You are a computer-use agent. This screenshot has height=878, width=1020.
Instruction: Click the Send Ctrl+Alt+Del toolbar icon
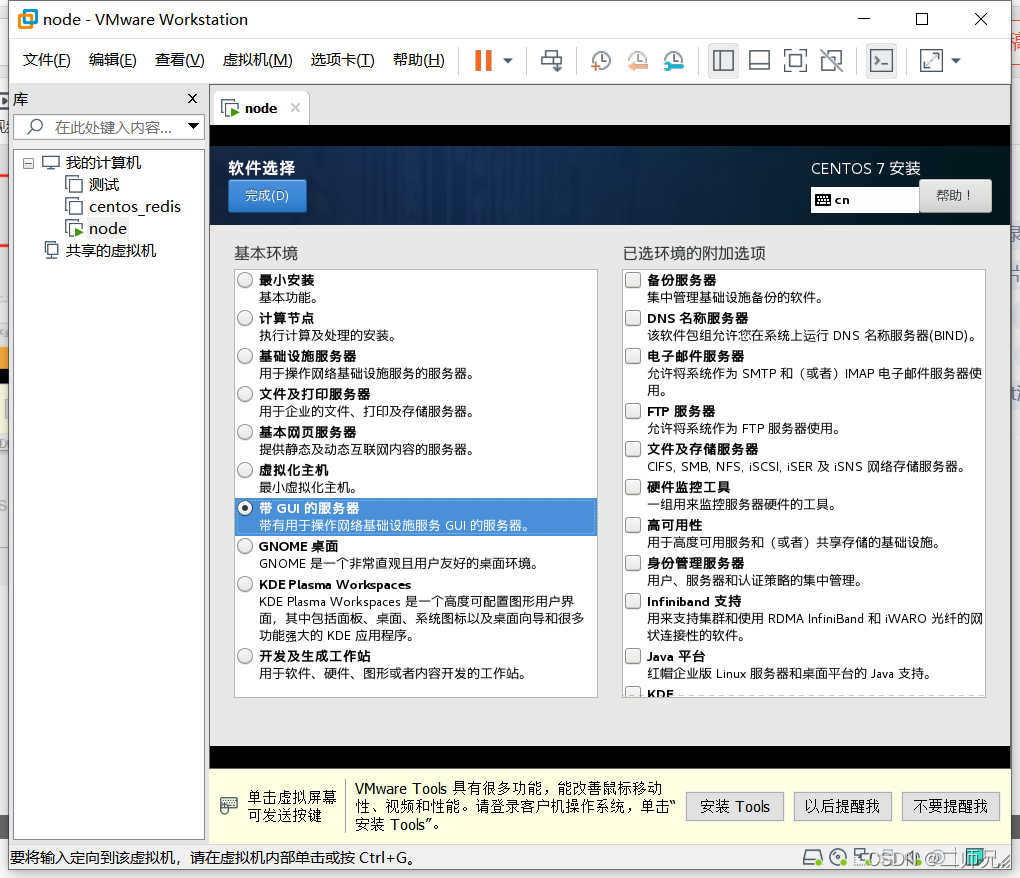(x=552, y=60)
